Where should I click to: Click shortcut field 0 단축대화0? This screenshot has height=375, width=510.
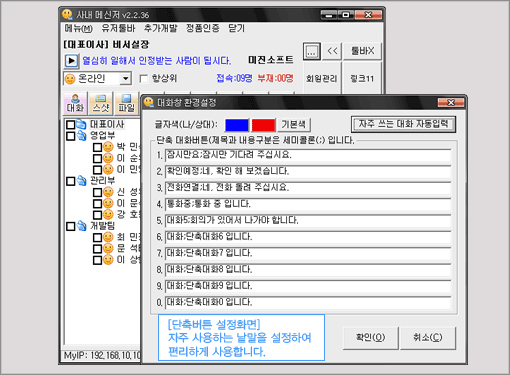[x=308, y=302]
